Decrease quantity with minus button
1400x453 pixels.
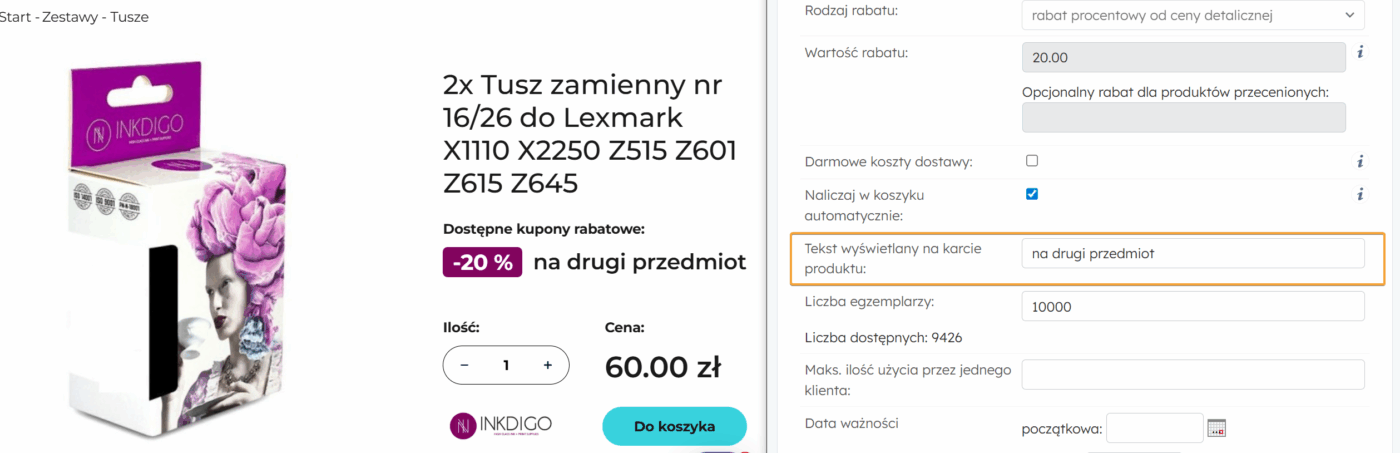coord(464,365)
